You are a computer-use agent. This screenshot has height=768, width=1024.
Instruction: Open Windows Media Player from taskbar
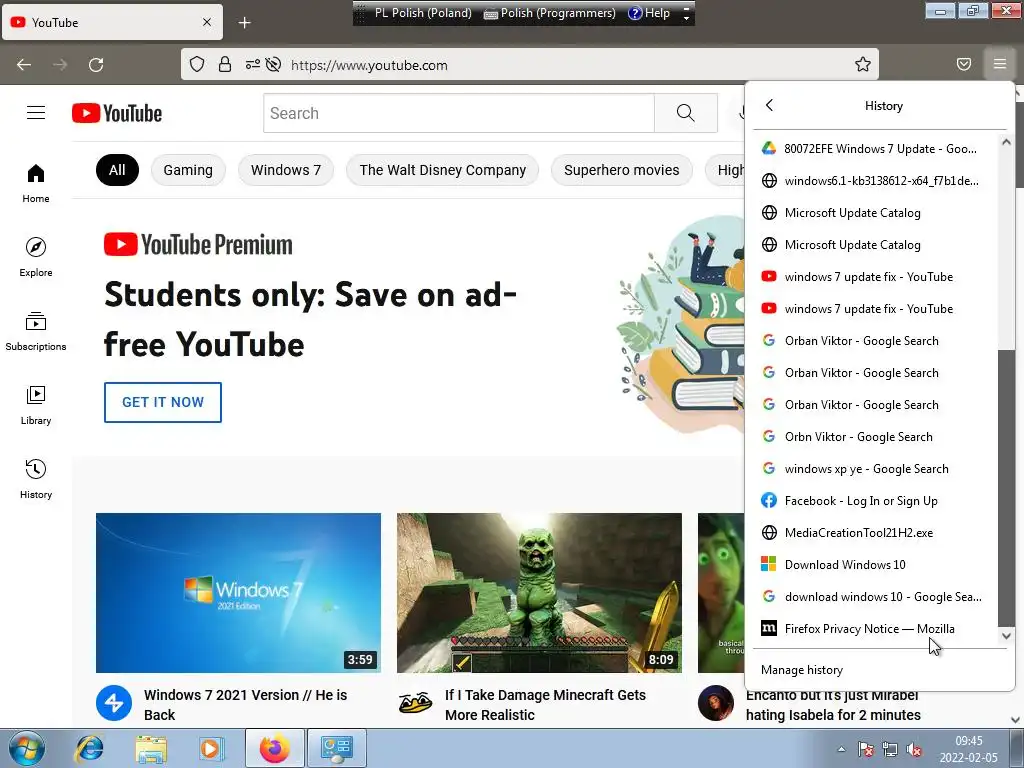coord(211,748)
